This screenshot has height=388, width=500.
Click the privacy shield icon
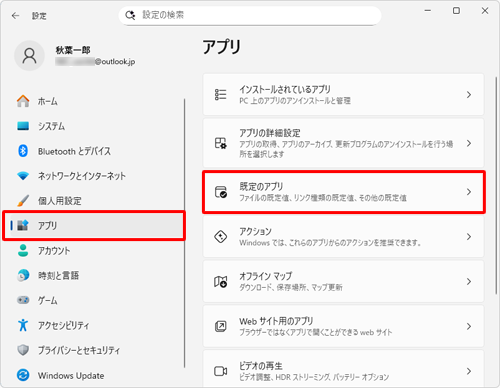pos(23,350)
